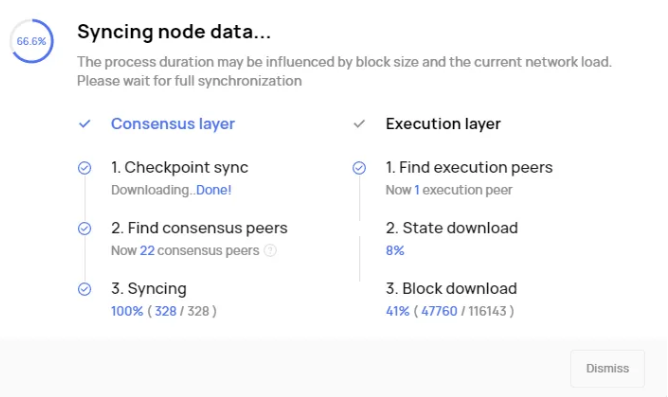Click the 100% syncing percentage
Screen dimensions: 668x397
click(x=127, y=311)
